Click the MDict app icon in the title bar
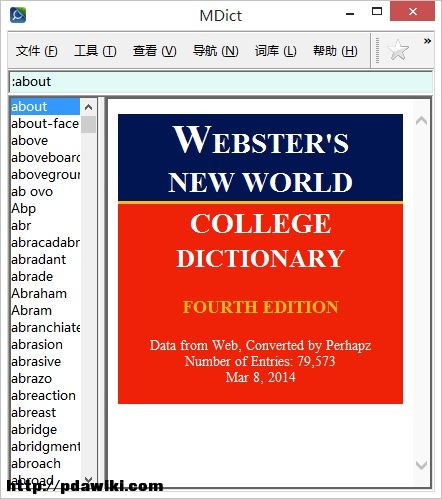The height and width of the screenshot is (499, 442). pyautogui.click(x=18, y=15)
